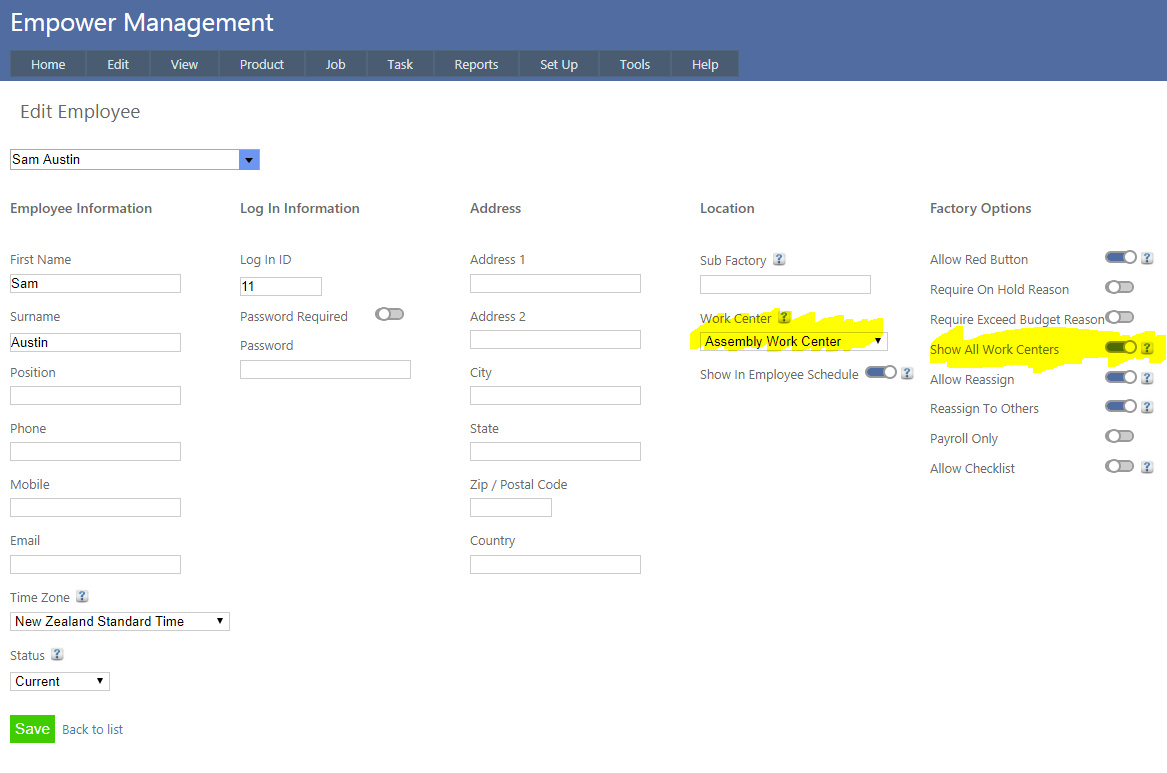Enable the Password Required toggle
Image resolution: width=1167 pixels, height=773 pixels.
pyautogui.click(x=389, y=314)
